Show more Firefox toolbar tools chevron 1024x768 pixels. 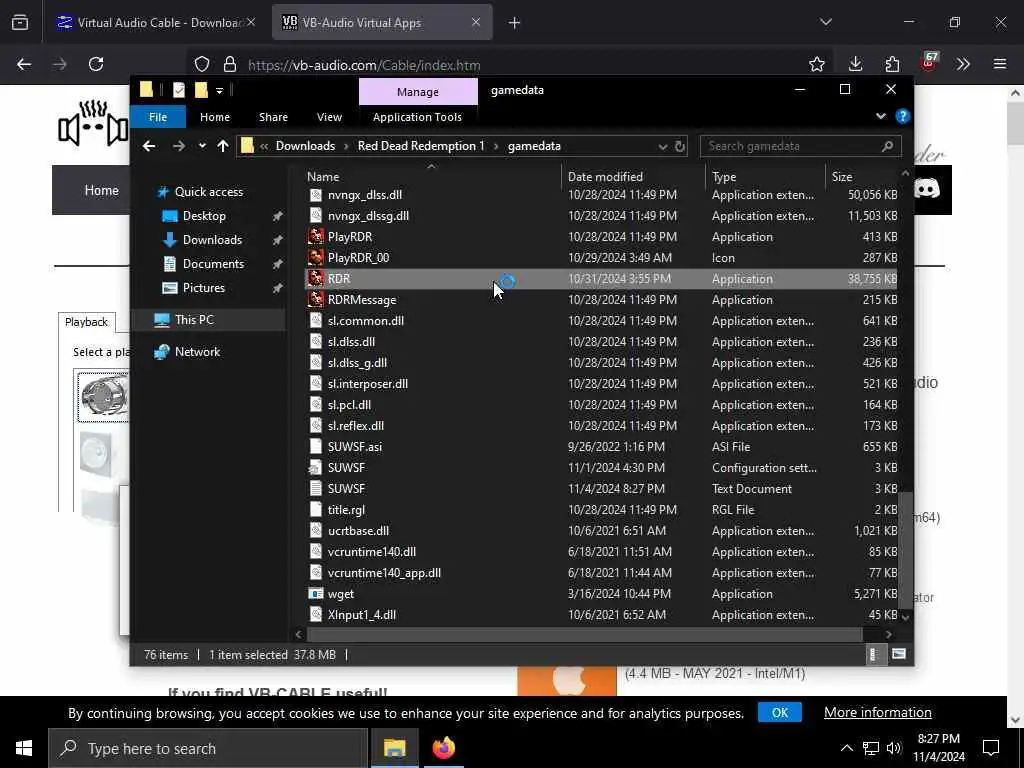coord(963,64)
